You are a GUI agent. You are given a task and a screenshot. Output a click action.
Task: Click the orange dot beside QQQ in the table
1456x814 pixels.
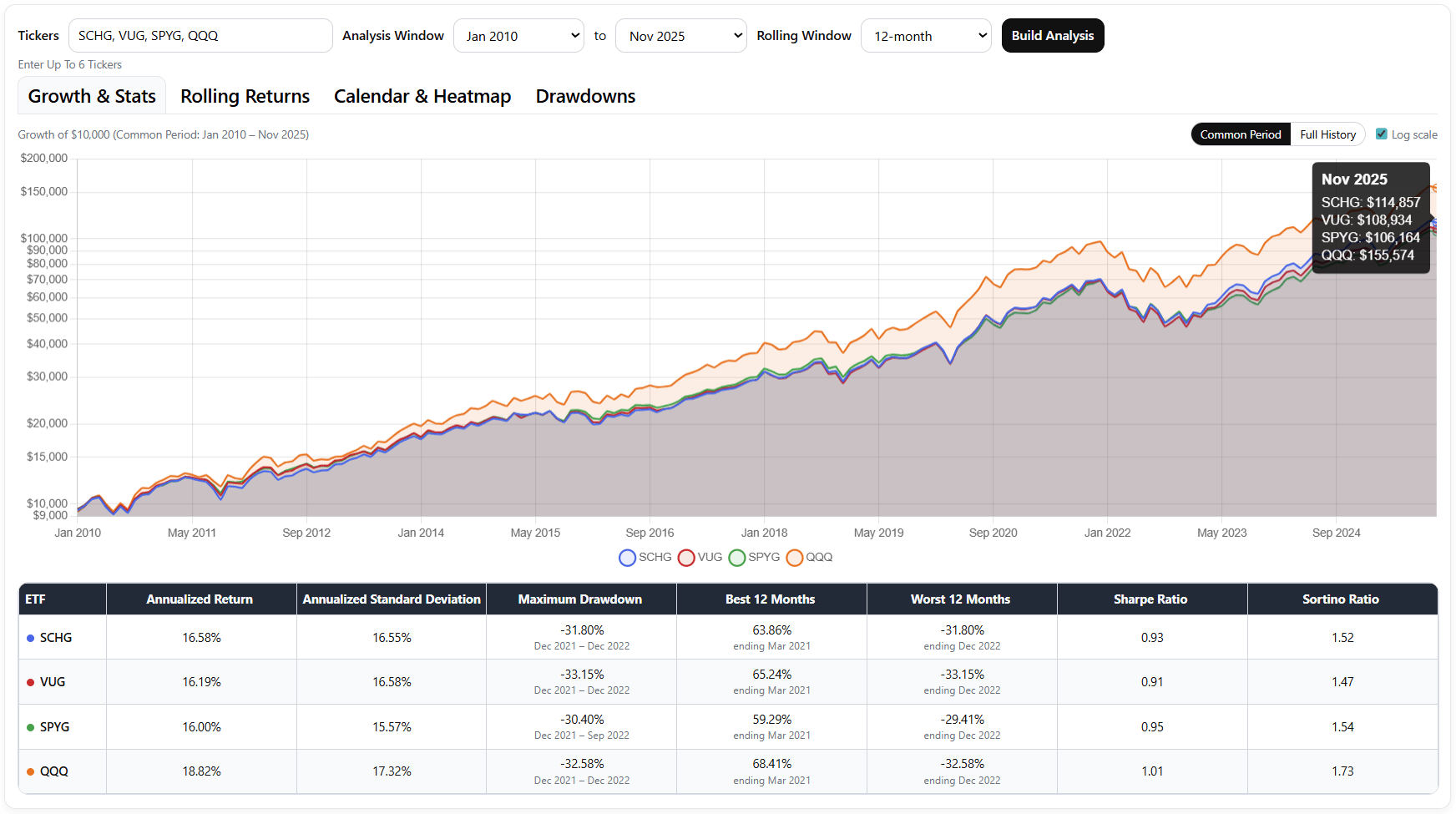29,771
